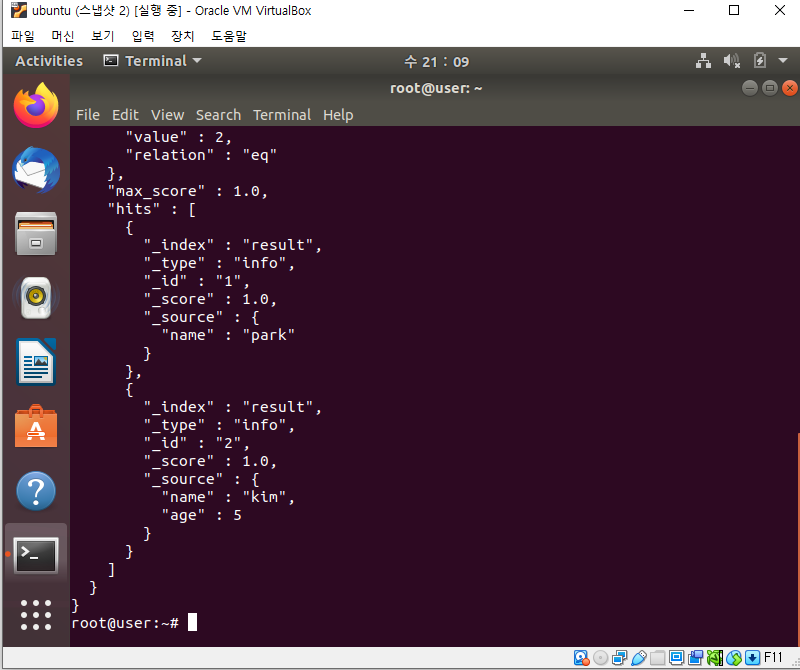800x670 pixels.
Task: Open the Terminal app menu in top bar
Action: click(153, 61)
